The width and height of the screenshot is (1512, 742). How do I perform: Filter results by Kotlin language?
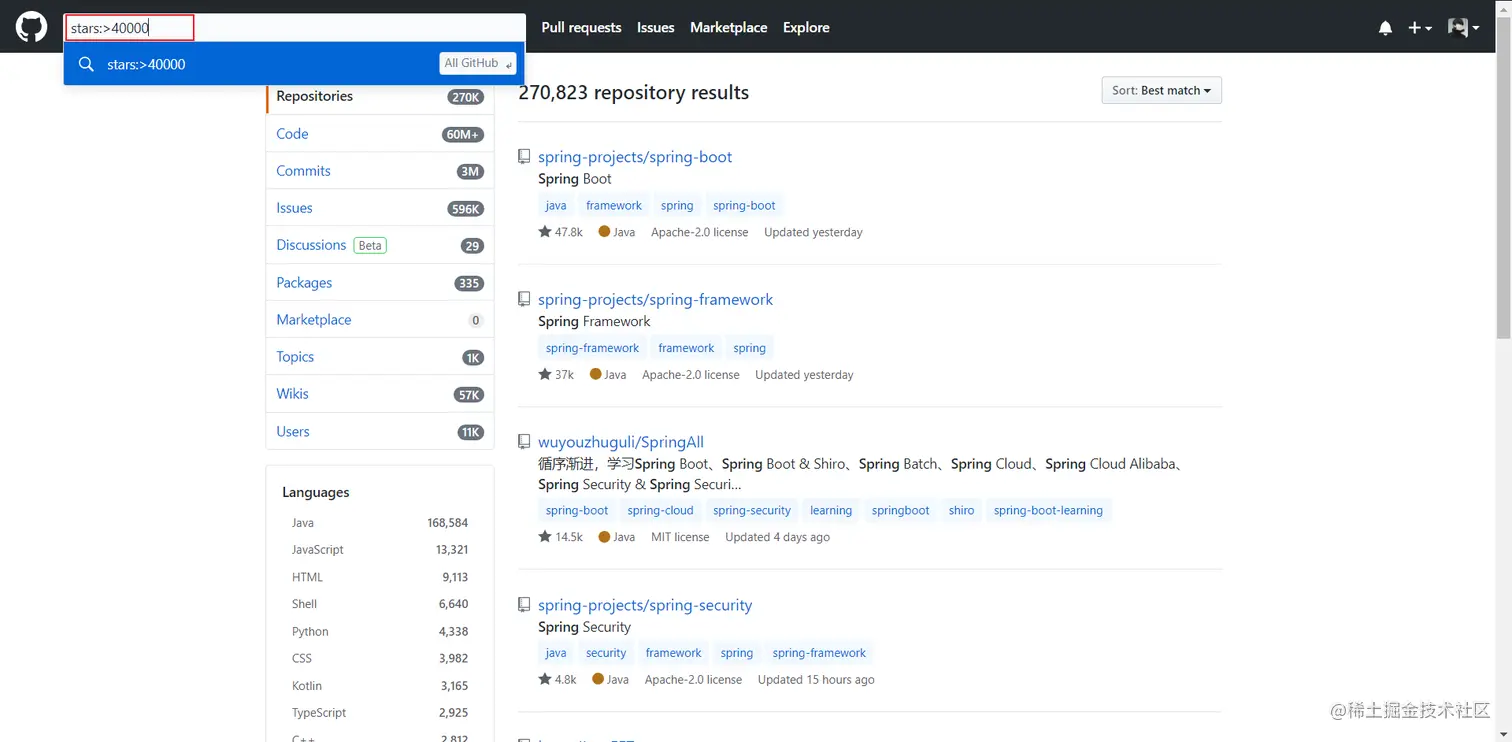coord(379,686)
